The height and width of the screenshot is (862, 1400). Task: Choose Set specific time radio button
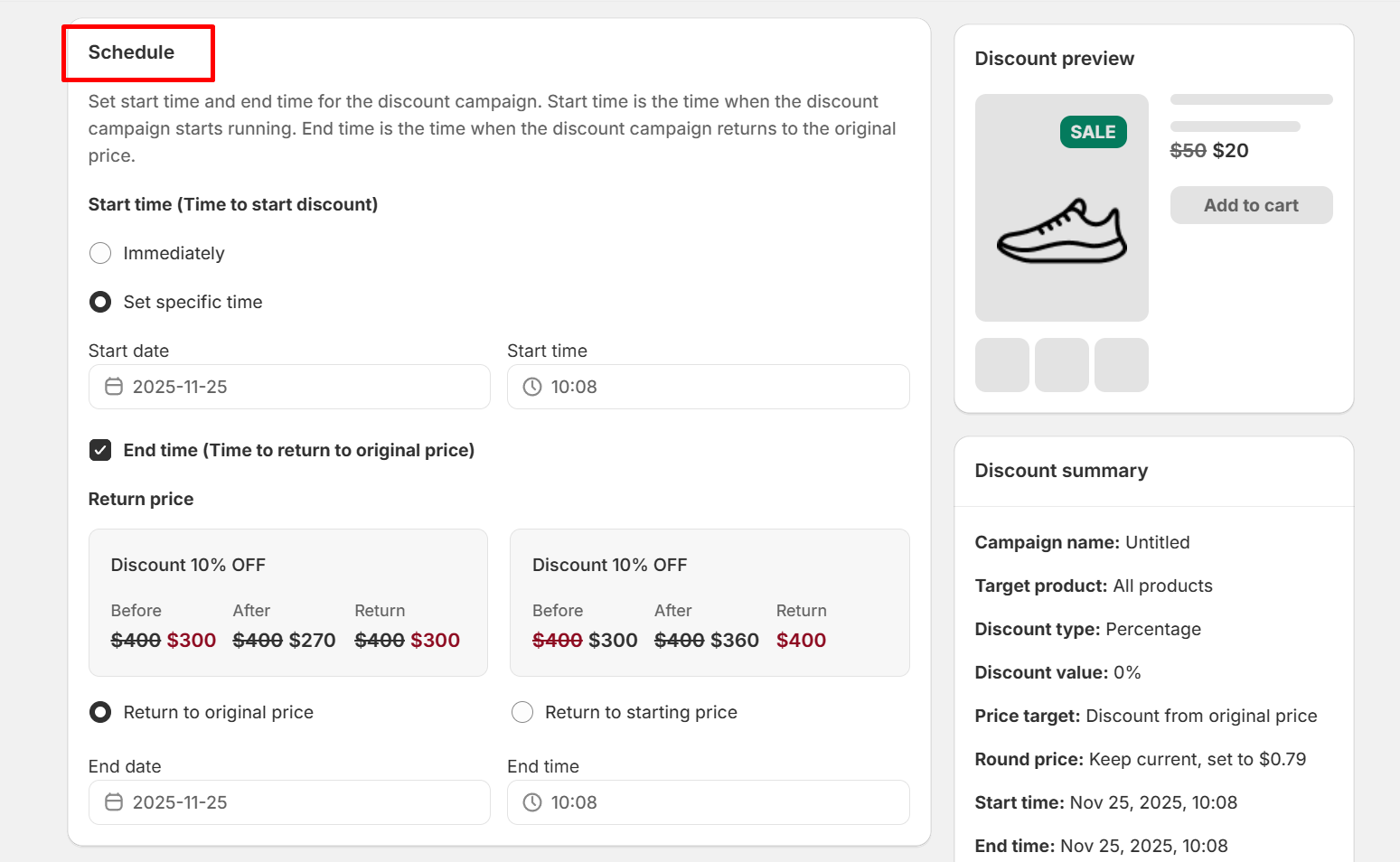(100, 302)
